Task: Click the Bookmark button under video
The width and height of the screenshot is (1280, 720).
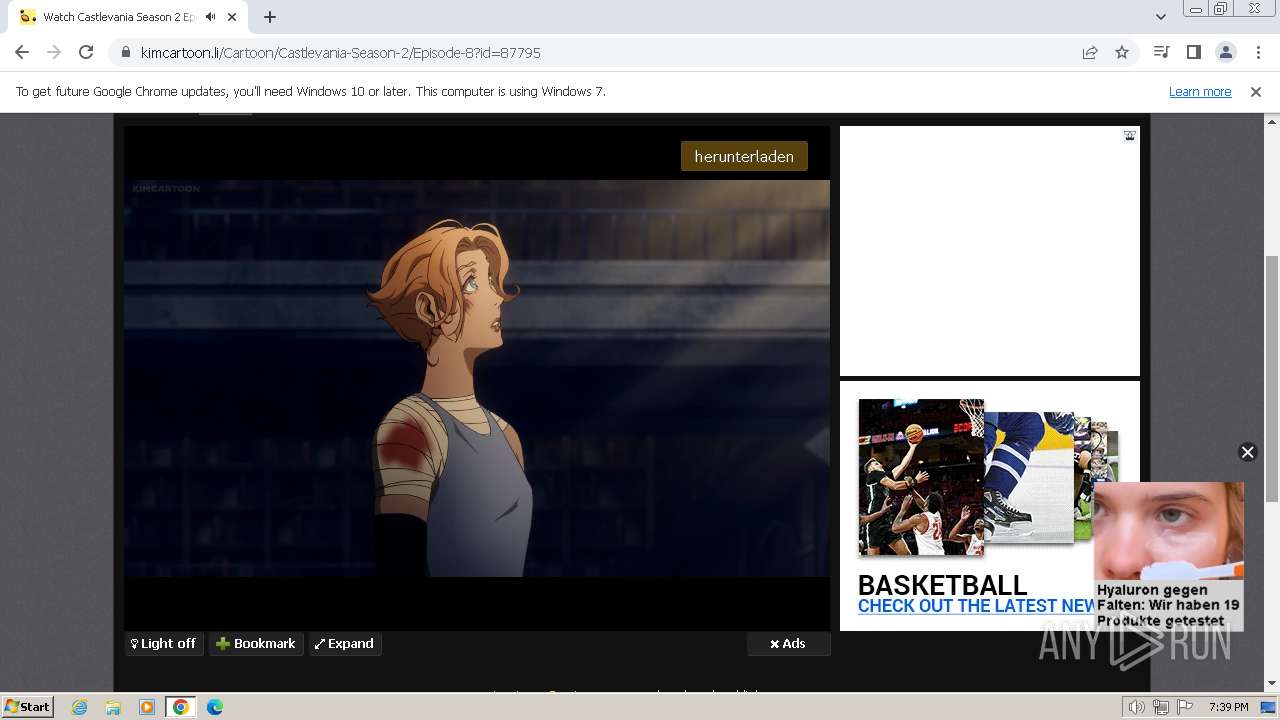Action: click(256, 644)
